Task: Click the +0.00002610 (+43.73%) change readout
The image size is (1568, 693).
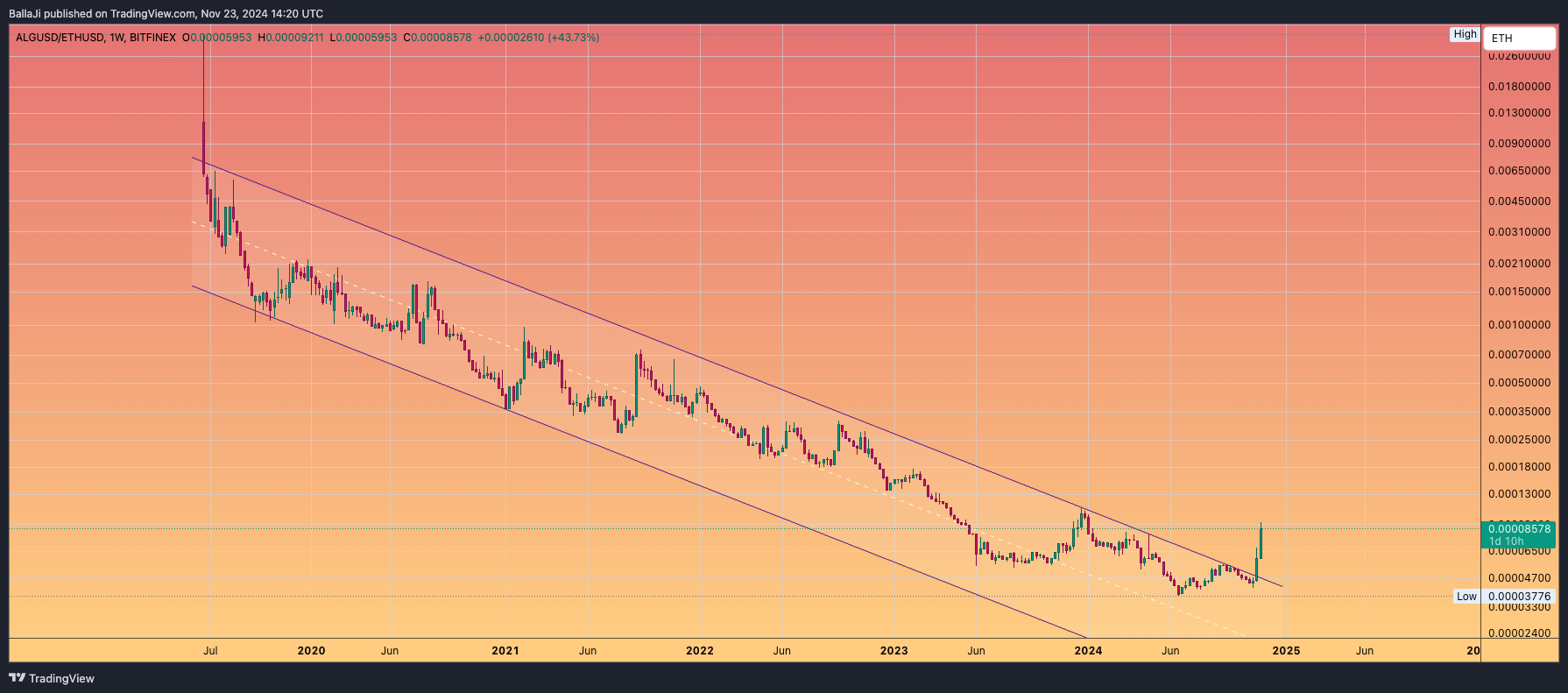Action: tap(539, 38)
